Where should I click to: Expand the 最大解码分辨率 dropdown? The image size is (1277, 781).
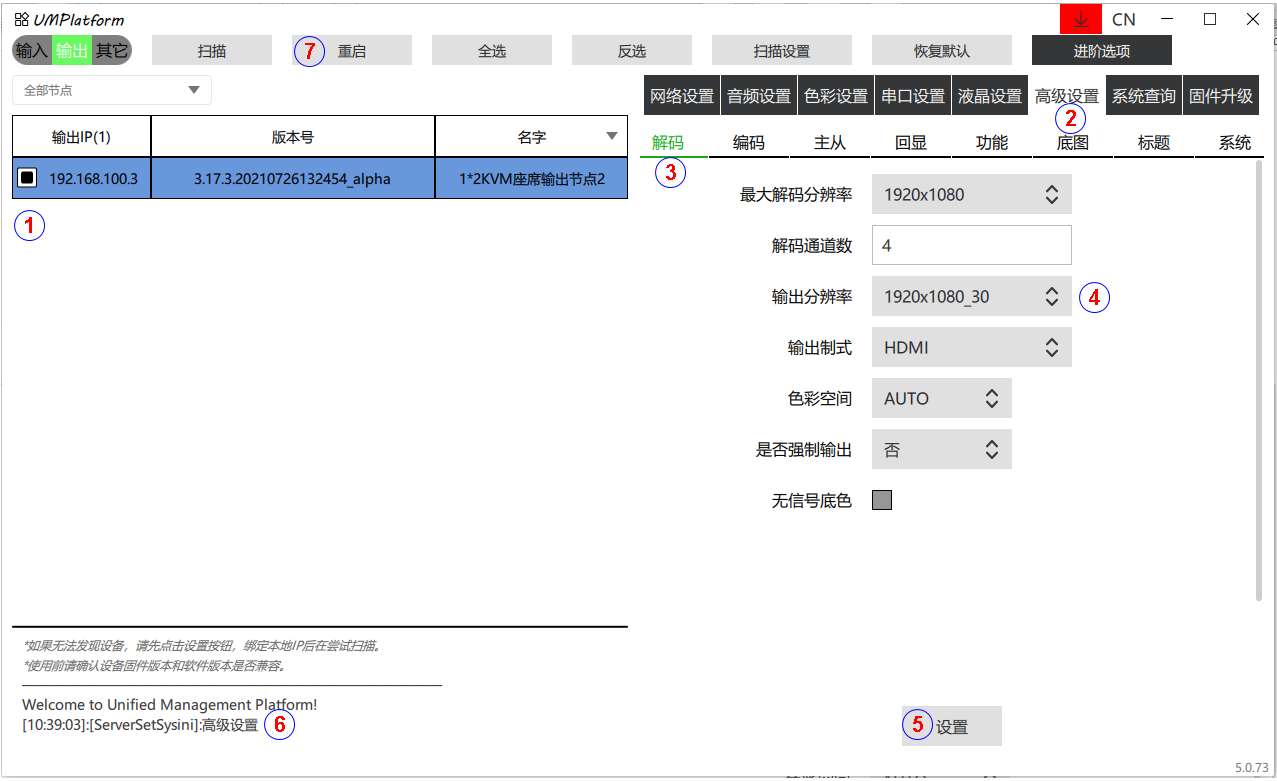click(971, 194)
